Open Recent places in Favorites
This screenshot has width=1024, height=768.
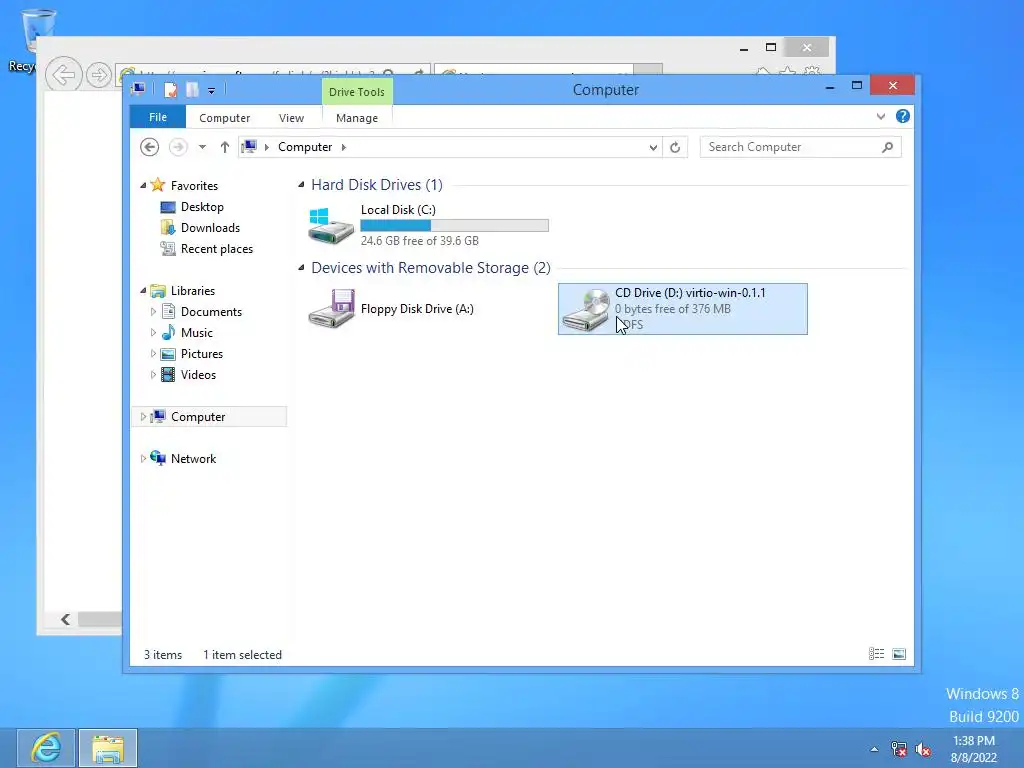pos(216,249)
